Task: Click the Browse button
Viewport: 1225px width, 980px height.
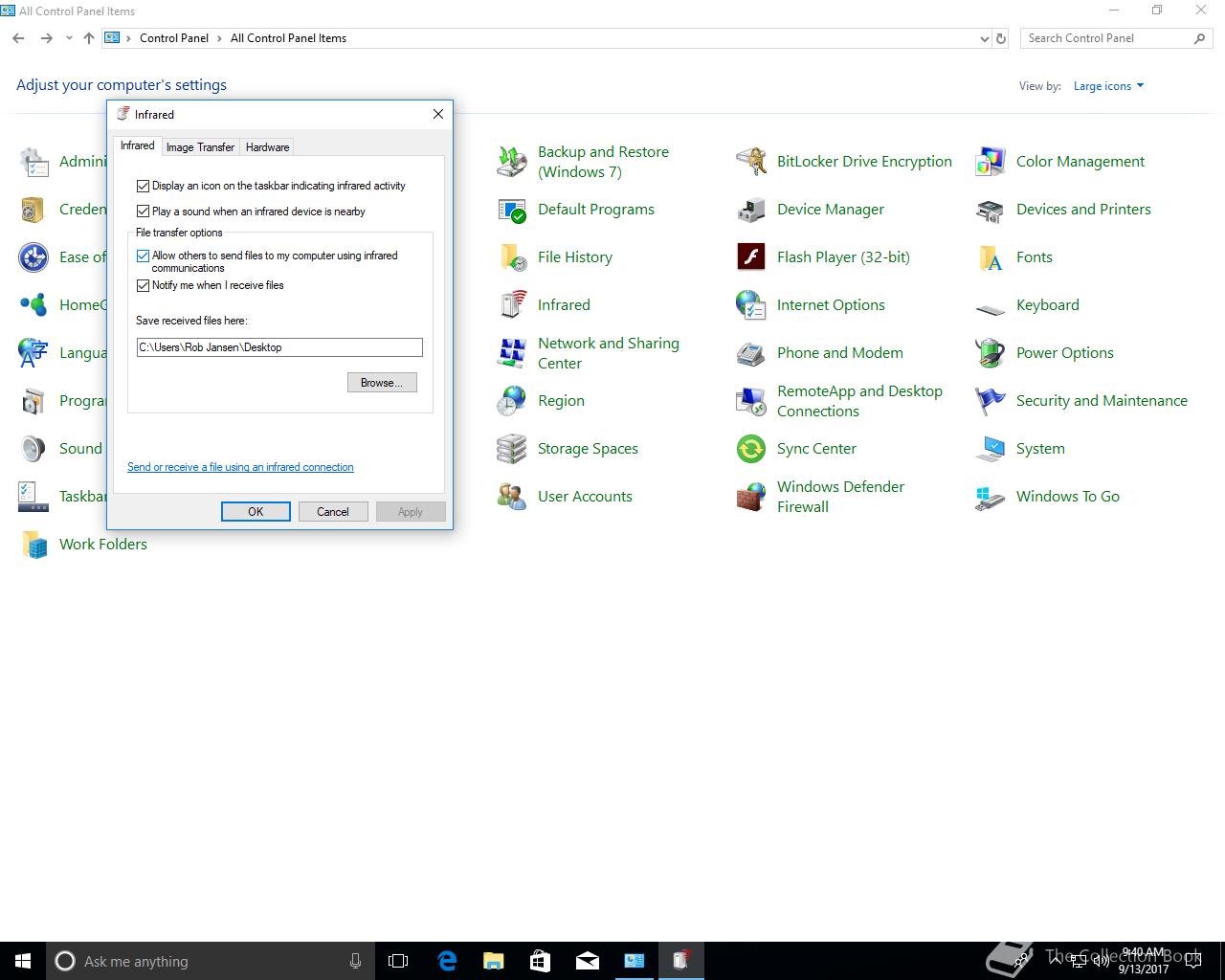Action: [x=382, y=383]
